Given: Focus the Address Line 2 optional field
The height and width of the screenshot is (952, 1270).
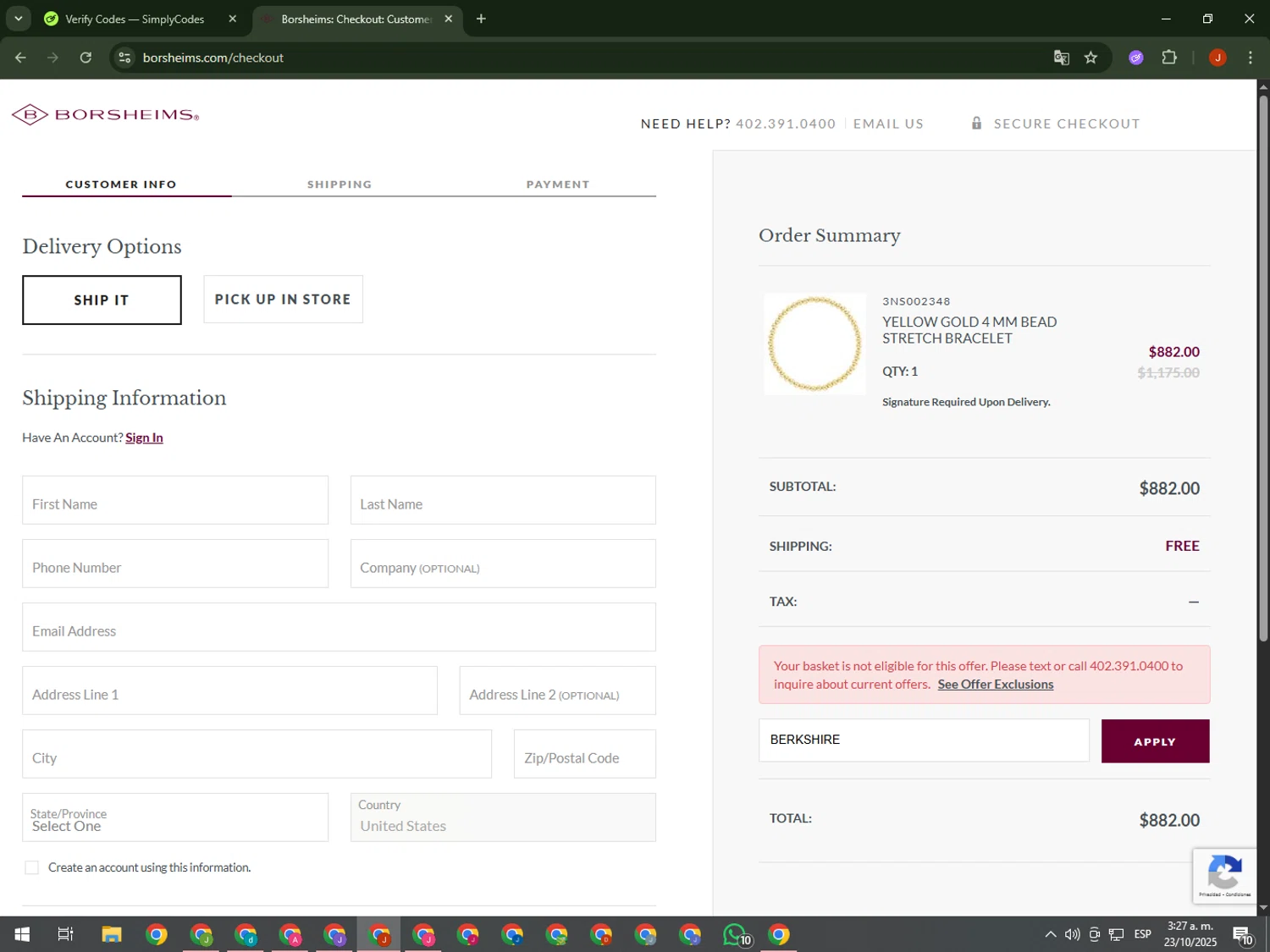Looking at the screenshot, I should 557,691.
